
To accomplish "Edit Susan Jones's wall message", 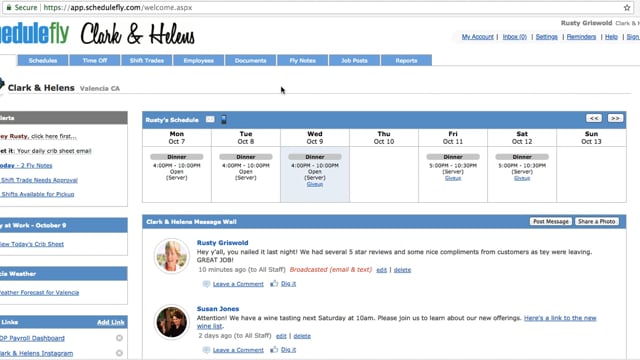I will 281,336.
